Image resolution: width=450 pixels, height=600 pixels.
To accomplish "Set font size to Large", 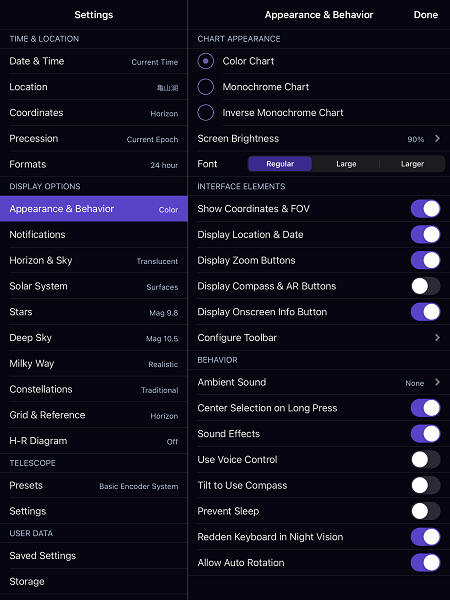I will click(346, 164).
